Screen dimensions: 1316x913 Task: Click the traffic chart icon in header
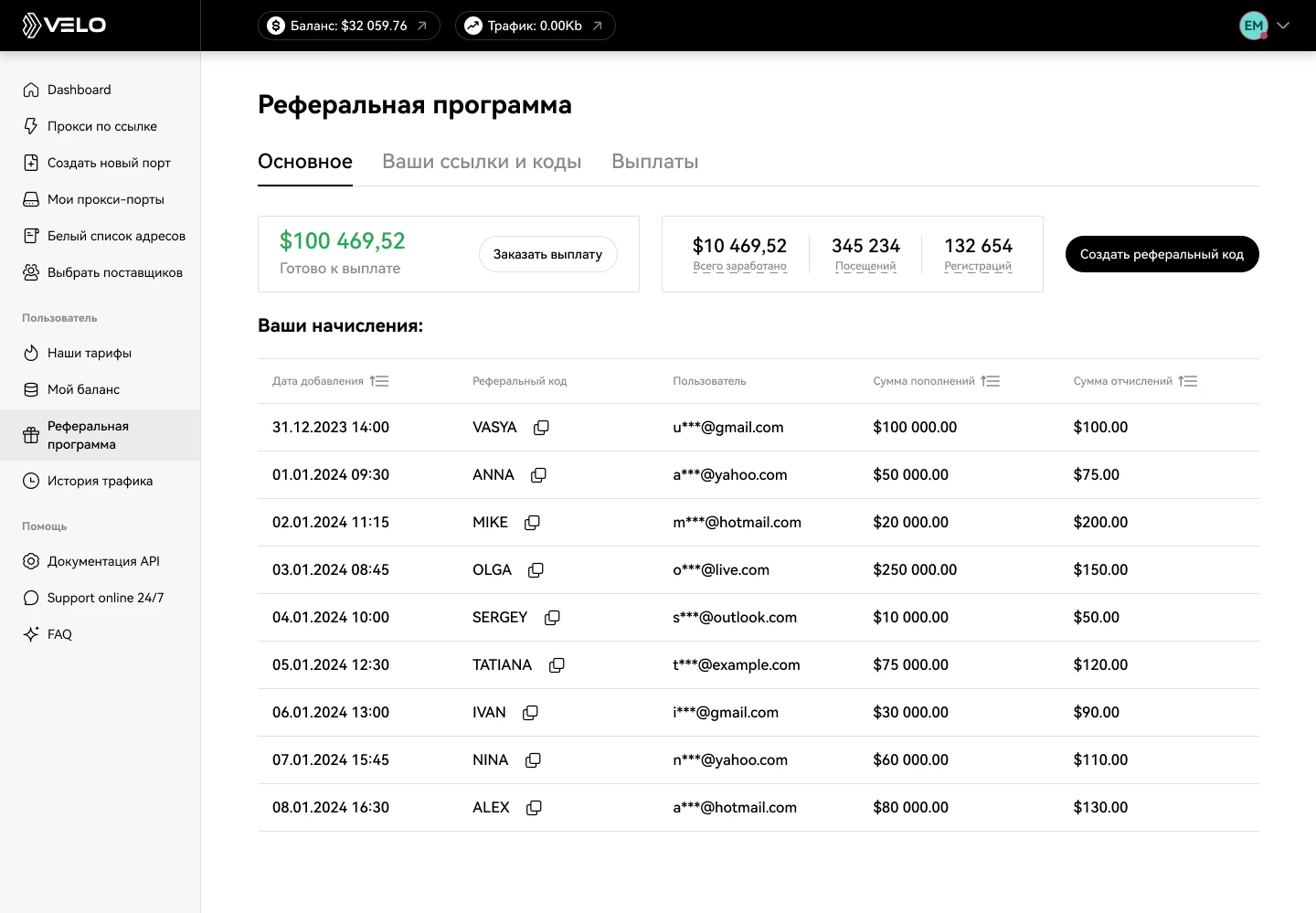pyautogui.click(x=473, y=26)
